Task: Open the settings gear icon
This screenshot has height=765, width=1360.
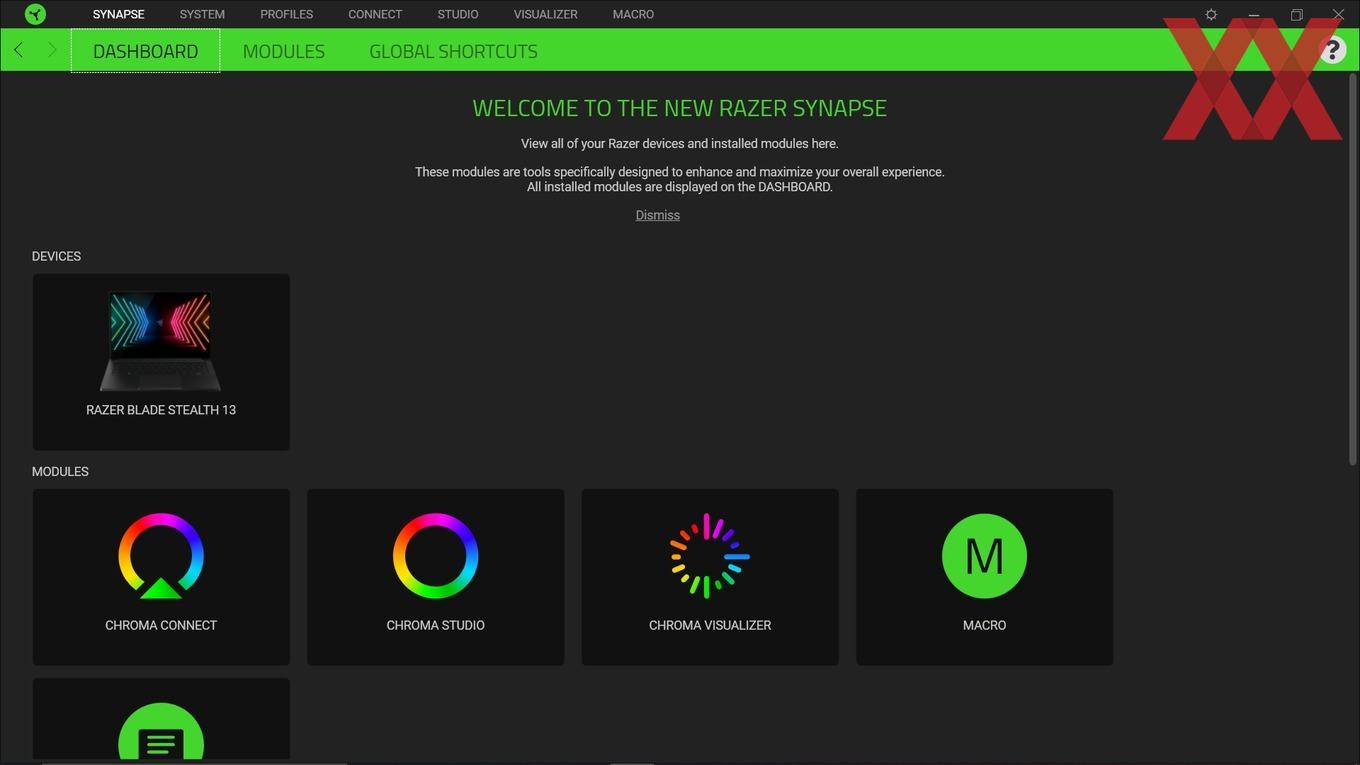Action: coord(1211,15)
